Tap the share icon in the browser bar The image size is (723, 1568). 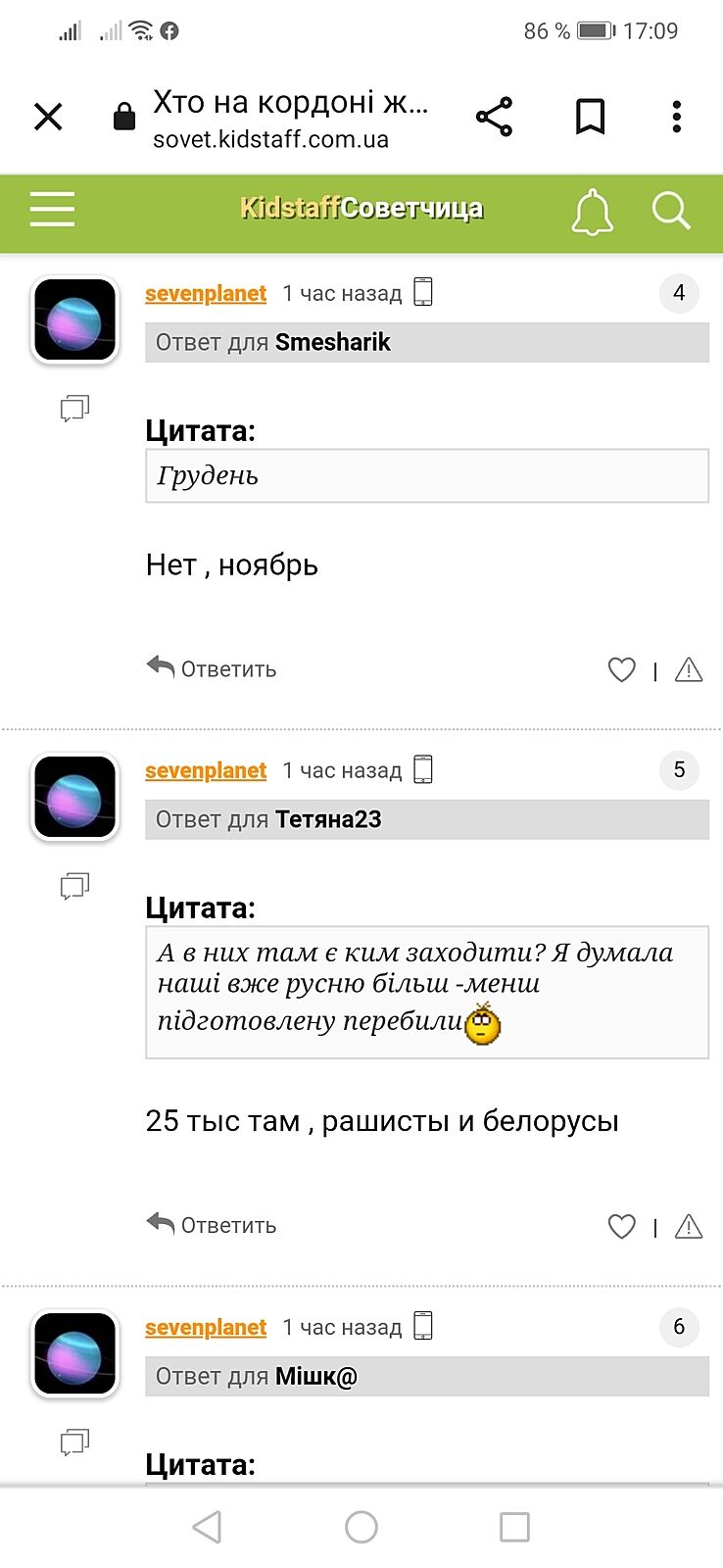[x=494, y=117]
